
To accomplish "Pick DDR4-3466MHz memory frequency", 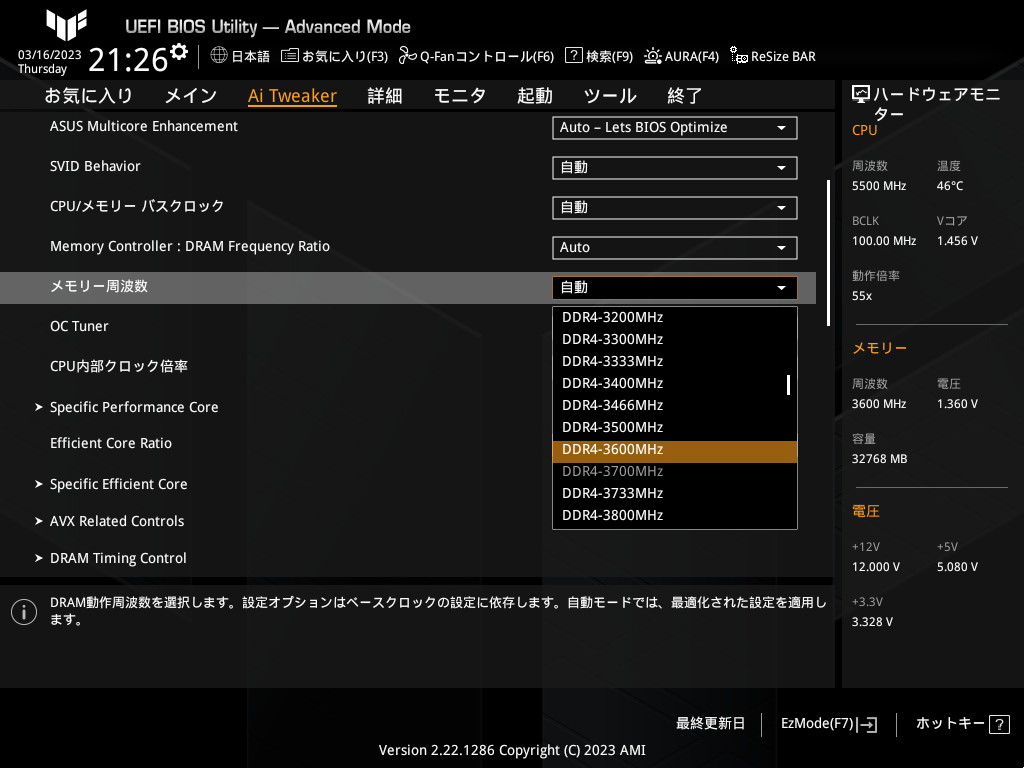I will point(675,406).
